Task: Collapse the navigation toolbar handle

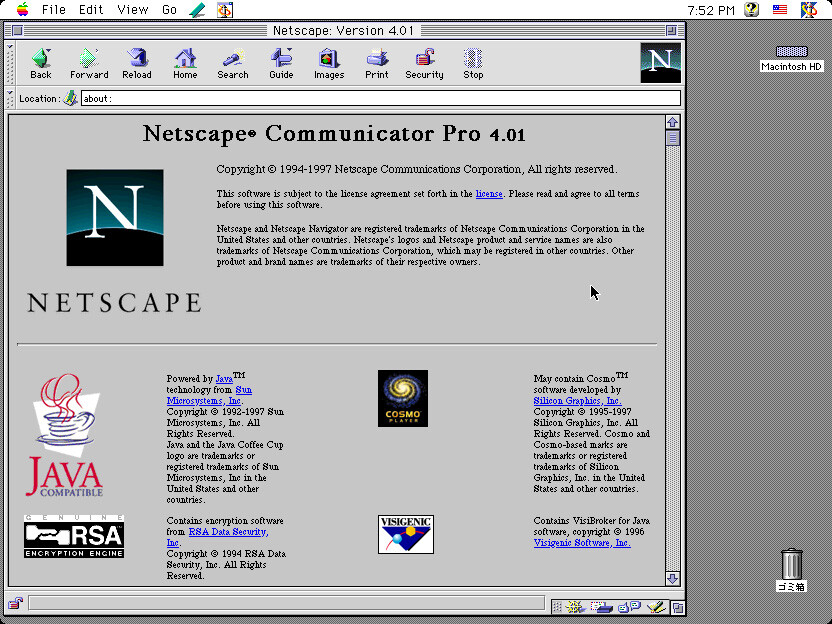Action: [11, 63]
